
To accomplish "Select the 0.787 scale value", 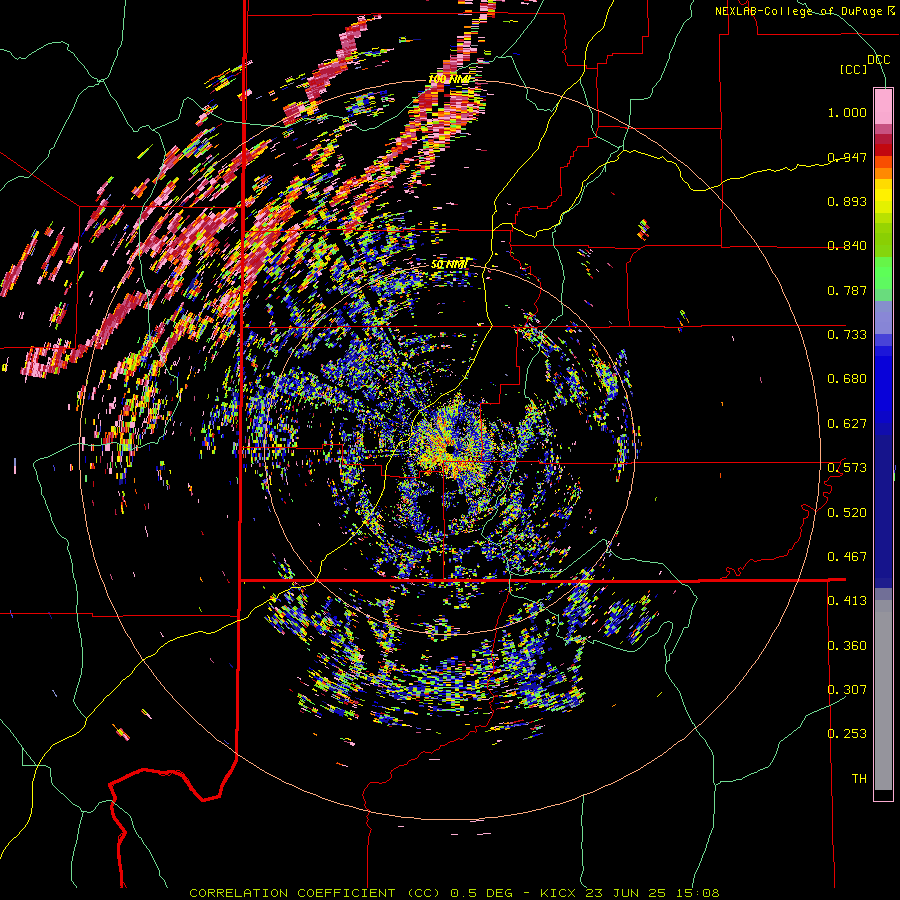I will [847, 290].
